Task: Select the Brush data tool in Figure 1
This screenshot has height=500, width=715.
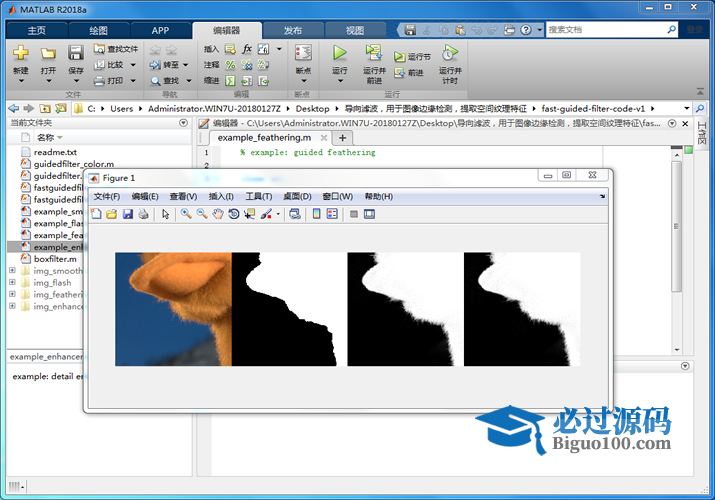Action: (x=266, y=214)
